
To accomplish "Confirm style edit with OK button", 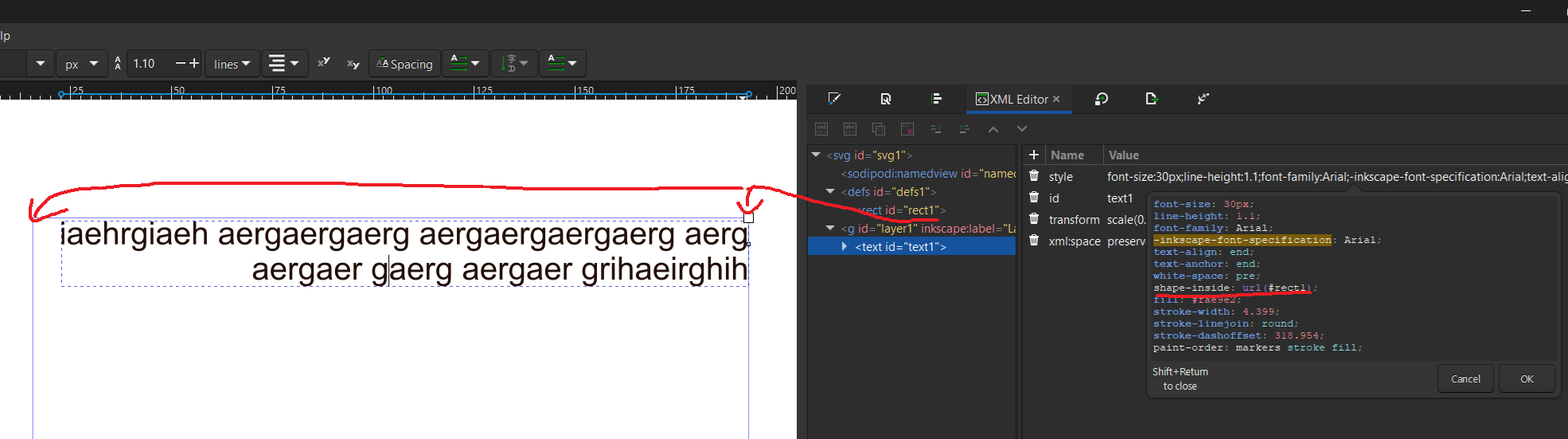I will click(1527, 378).
